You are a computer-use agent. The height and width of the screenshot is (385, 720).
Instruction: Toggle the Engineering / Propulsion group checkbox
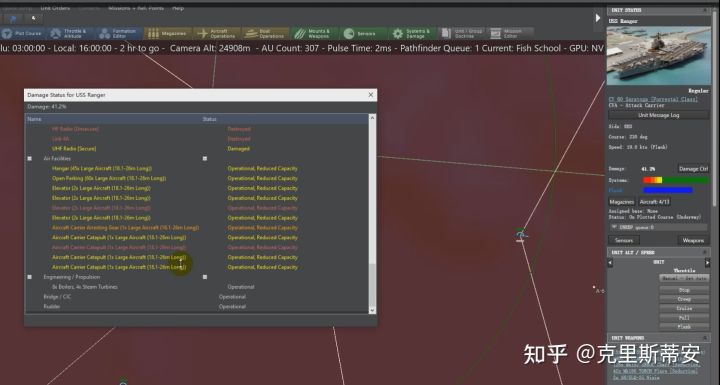(x=30, y=277)
